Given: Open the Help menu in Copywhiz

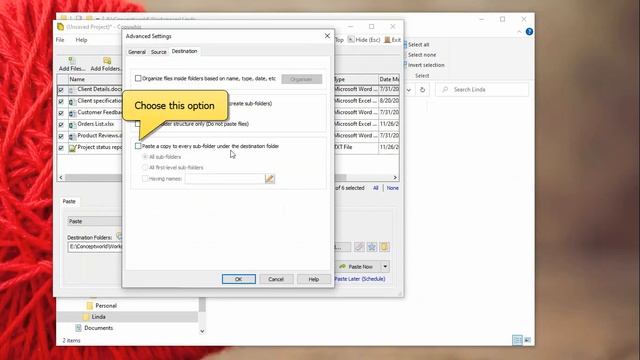Looking at the screenshot, I should [x=81, y=40].
